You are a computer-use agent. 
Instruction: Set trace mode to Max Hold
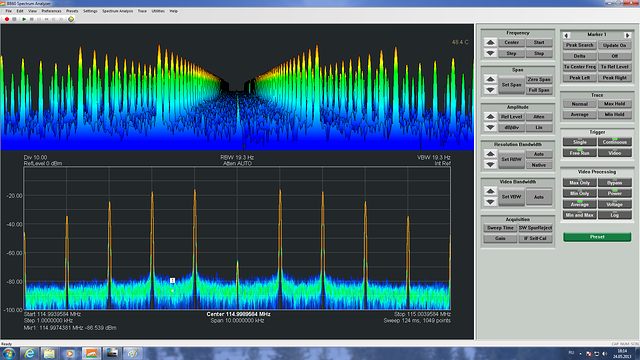click(x=615, y=104)
